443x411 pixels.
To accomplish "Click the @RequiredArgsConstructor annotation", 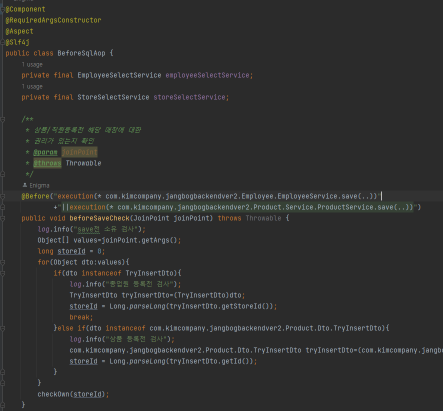I will coord(53,20).
